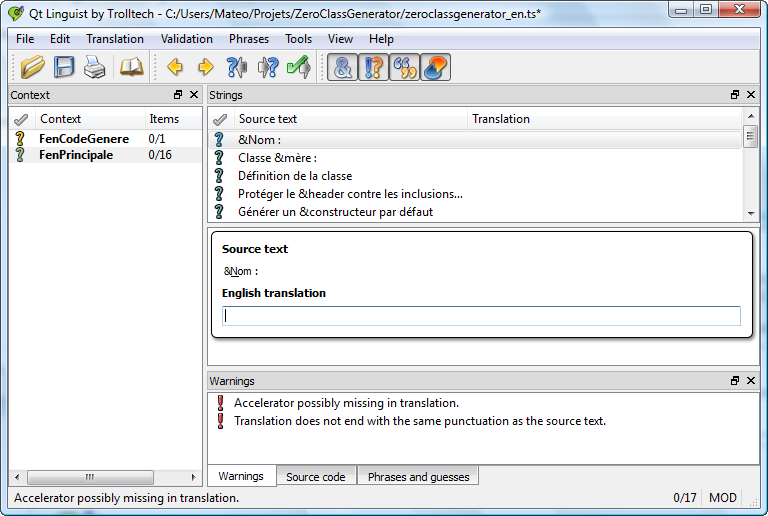The width and height of the screenshot is (768, 516).
Task: Click checkmark column header in Strings list
Action: pos(220,119)
